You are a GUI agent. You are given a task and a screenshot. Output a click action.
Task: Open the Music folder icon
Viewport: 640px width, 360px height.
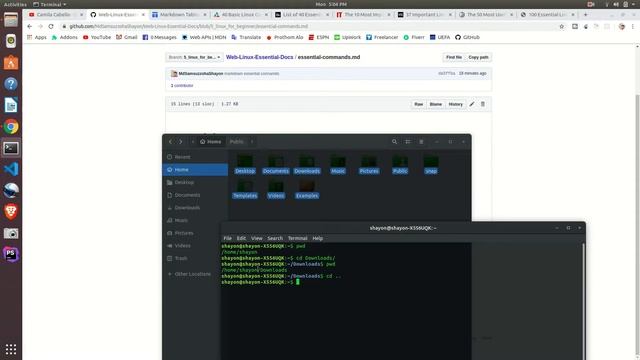tap(338, 164)
